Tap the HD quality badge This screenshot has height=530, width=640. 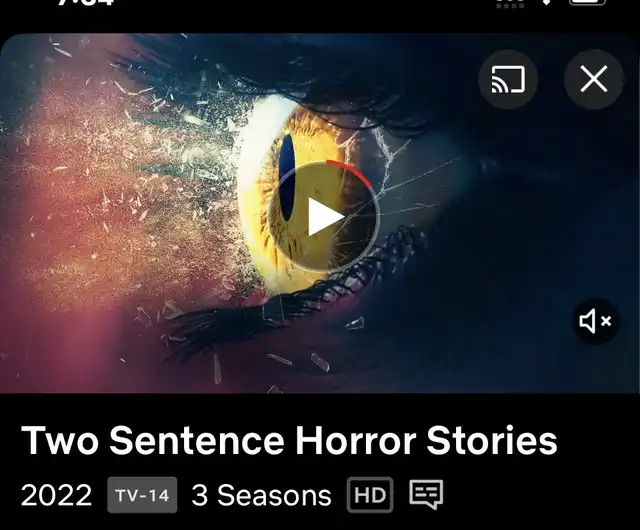click(370, 495)
